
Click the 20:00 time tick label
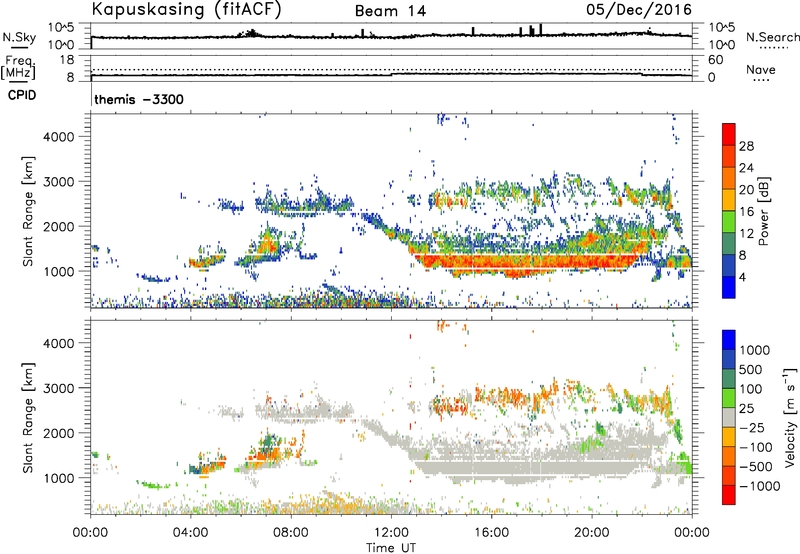coord(591,533)
